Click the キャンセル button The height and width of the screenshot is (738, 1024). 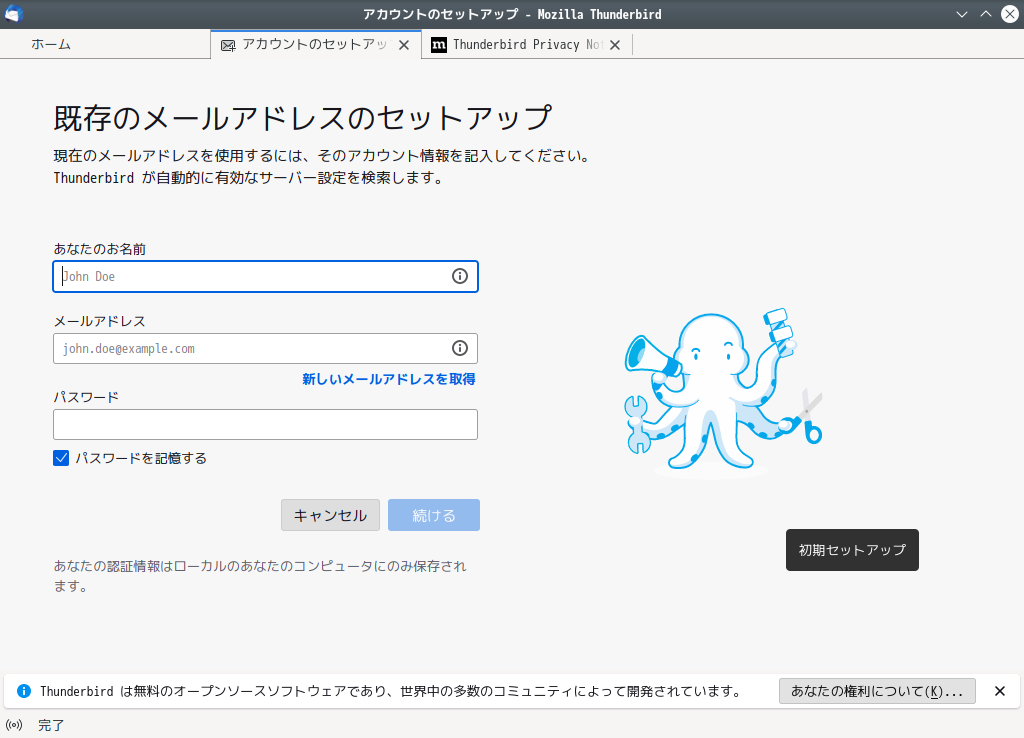coord(330,515)
